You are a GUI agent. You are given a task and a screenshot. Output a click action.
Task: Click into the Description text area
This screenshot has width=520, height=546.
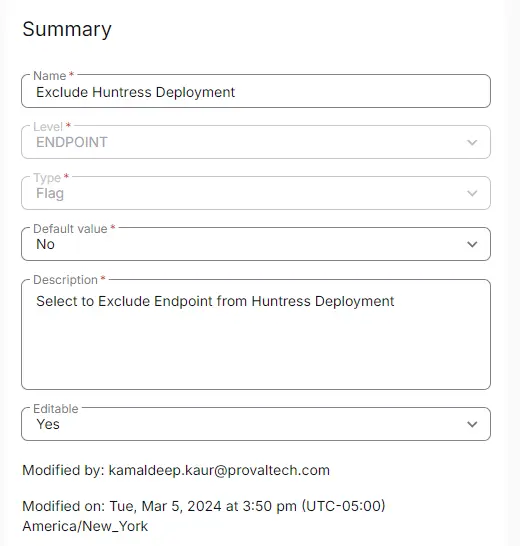pyautogui.click(x=256, y=334)
